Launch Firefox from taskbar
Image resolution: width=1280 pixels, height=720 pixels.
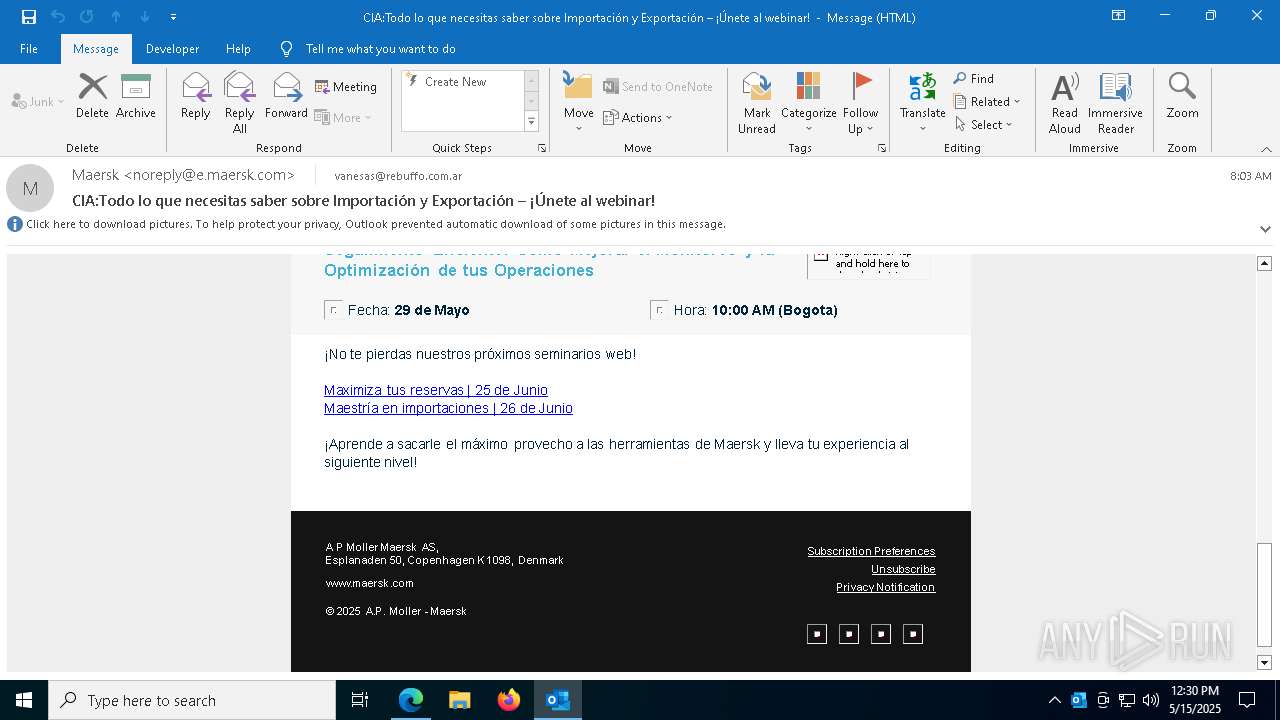509,700
